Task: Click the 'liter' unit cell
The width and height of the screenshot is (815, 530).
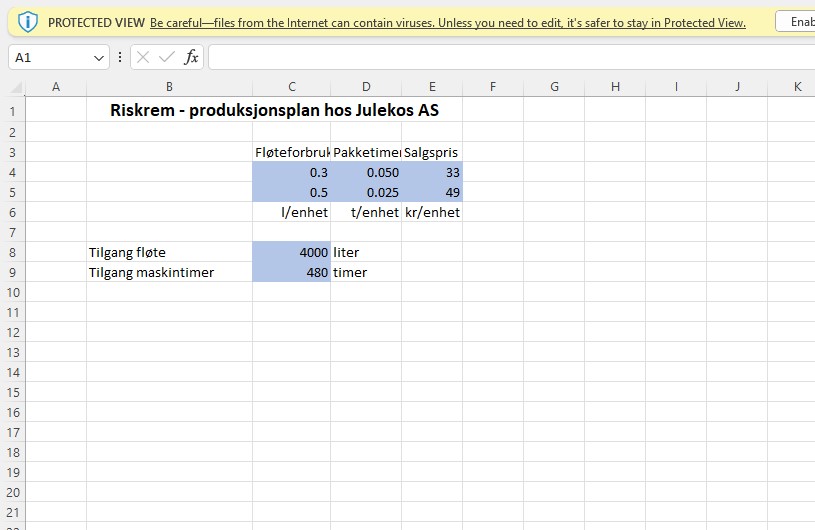Action: coord(366,252)
